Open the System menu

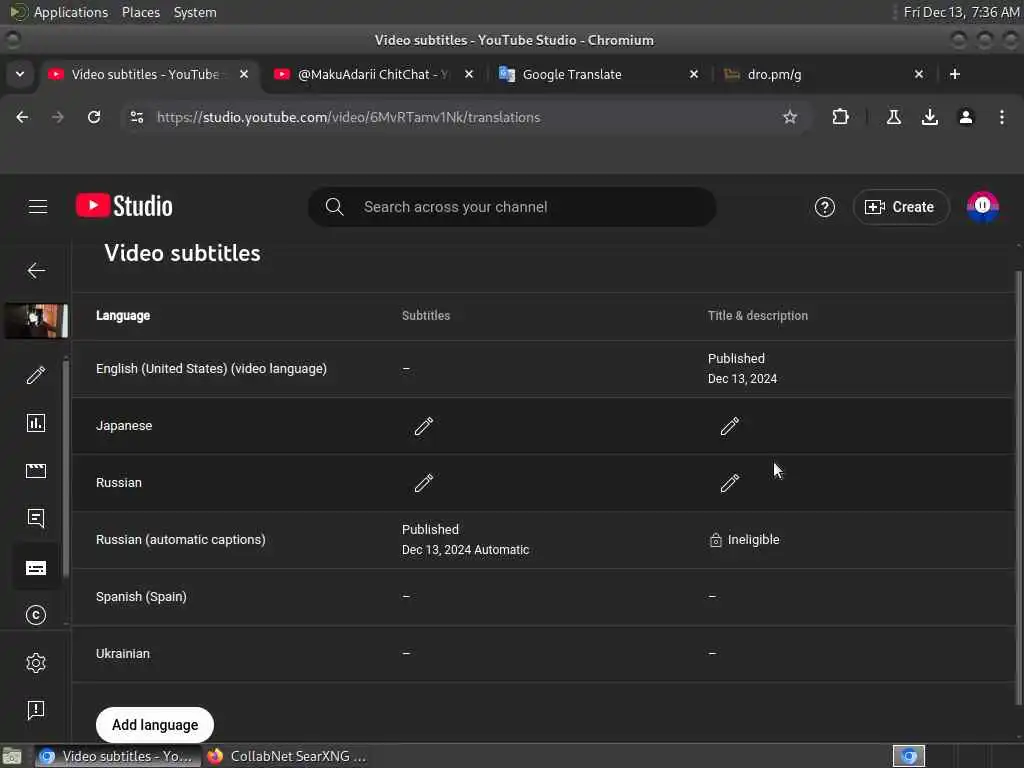pyautogui.click(x=195, y=12)
